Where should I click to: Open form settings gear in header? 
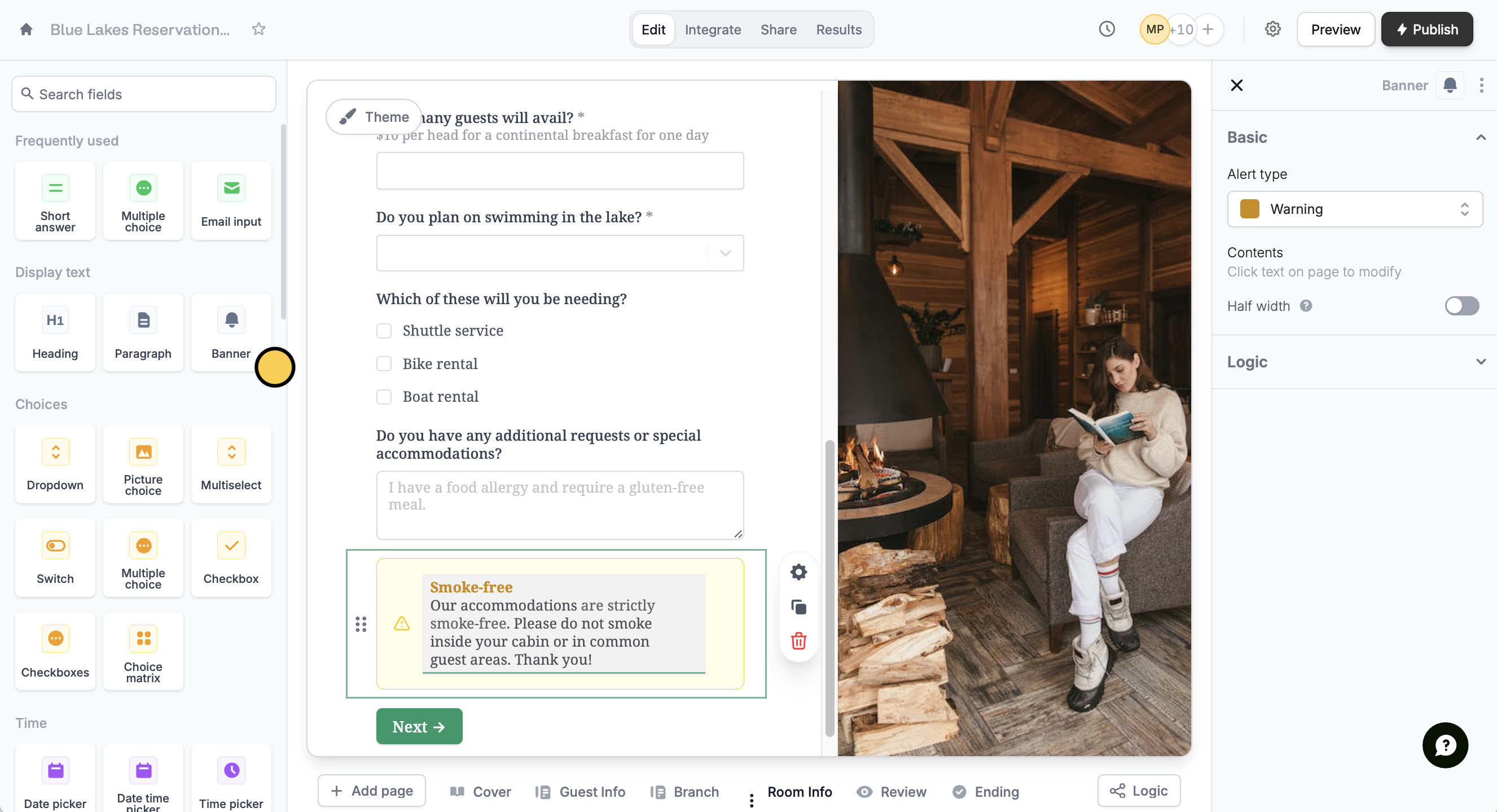click(1272, 29)
